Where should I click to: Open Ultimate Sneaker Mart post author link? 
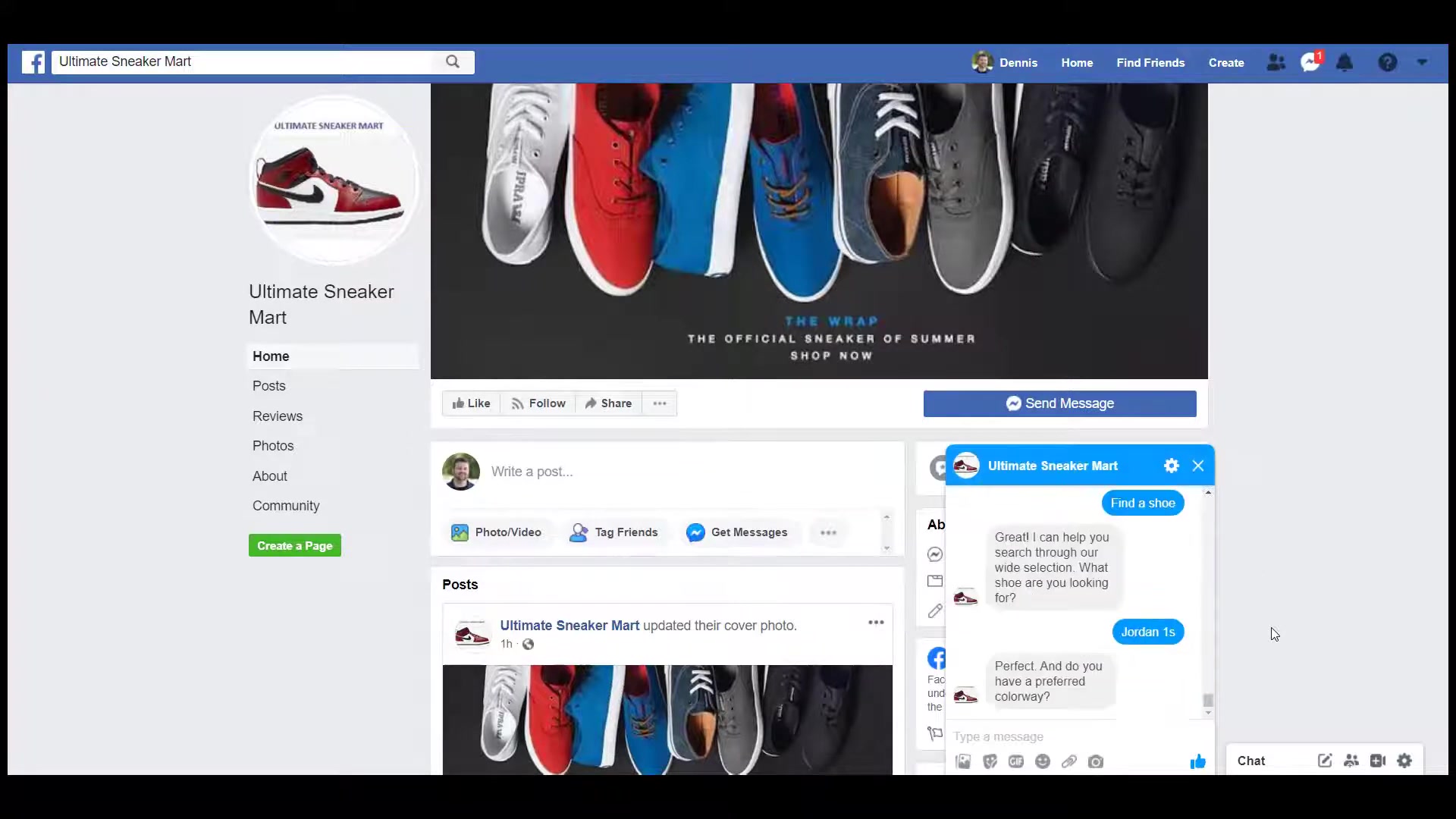point(570,626)
